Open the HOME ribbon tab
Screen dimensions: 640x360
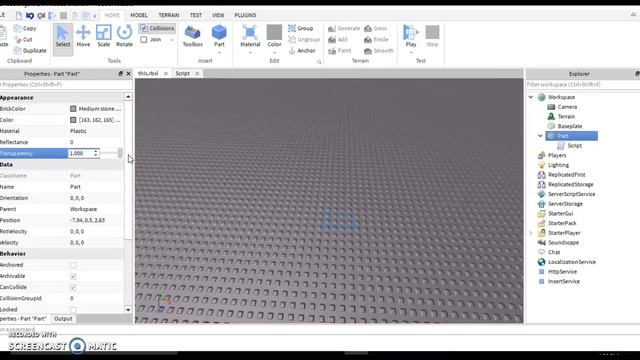click(x=112, y=15)
